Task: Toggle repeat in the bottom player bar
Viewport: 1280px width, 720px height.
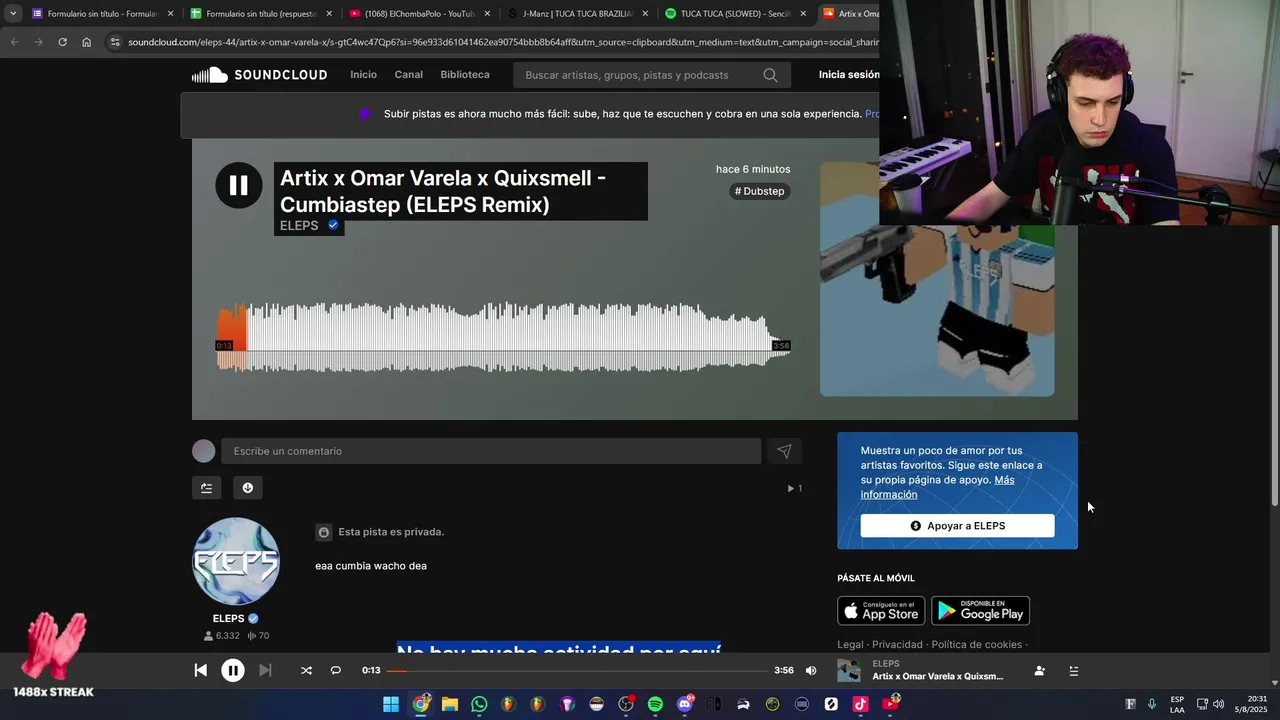Action: point(336,671)
